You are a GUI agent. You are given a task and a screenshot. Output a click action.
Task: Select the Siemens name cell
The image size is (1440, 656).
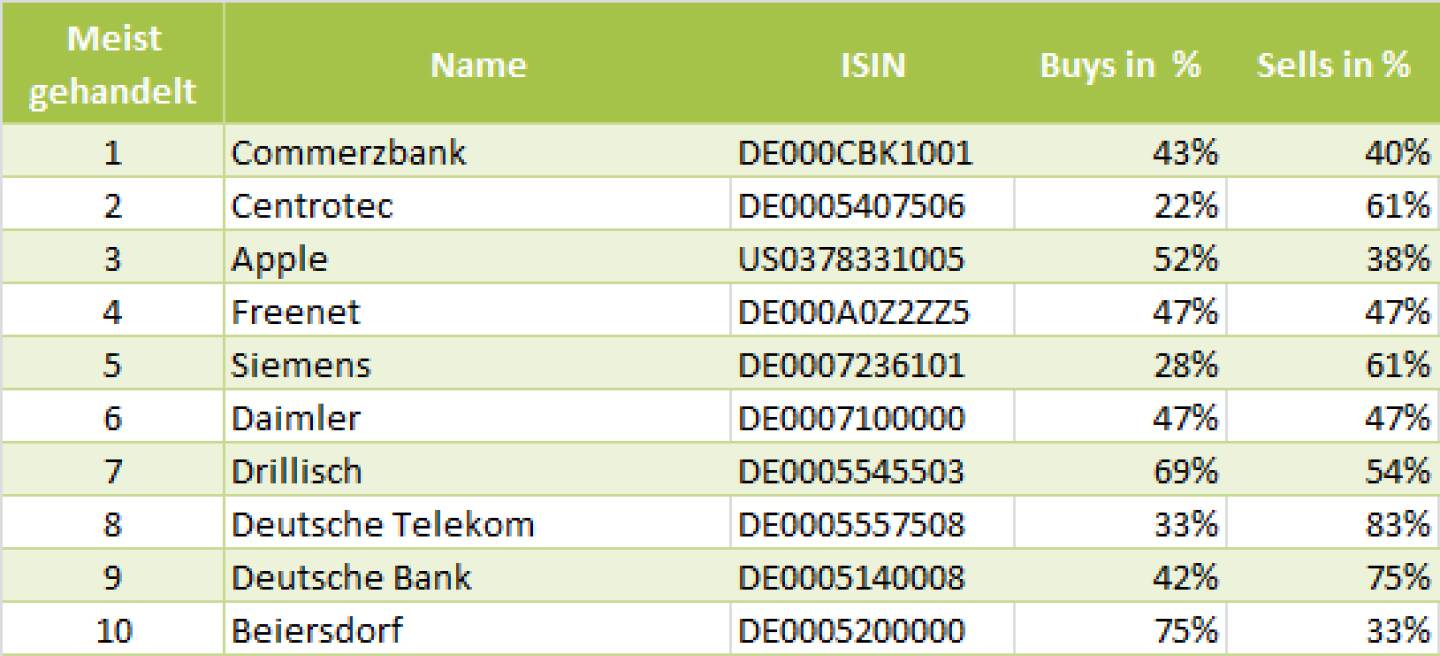pyautogui.click(x=300, y=365)
